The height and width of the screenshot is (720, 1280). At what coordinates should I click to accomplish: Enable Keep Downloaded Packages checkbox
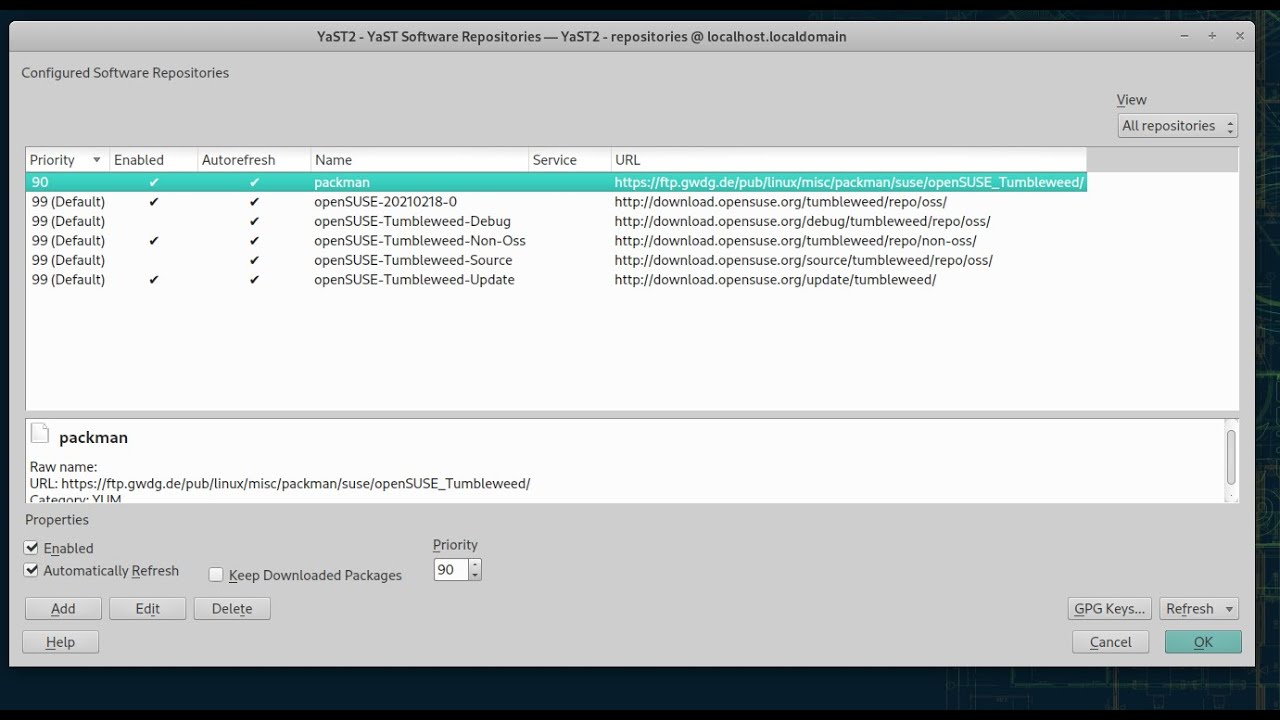216,575
